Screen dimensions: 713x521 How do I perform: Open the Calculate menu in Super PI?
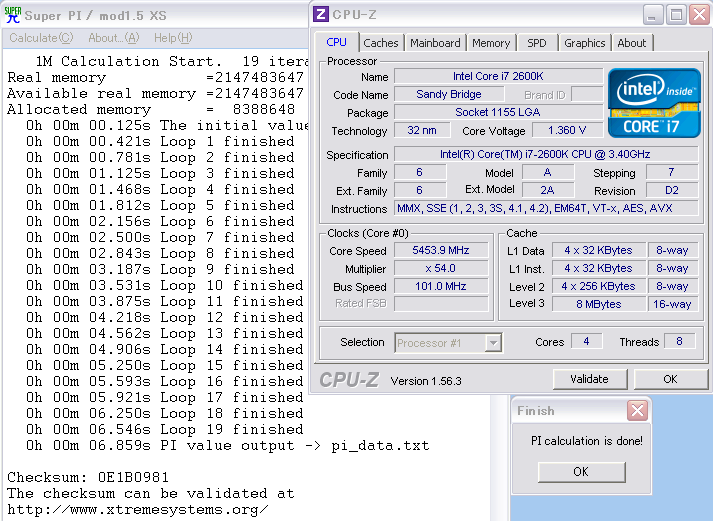click(x=41, y=38)
